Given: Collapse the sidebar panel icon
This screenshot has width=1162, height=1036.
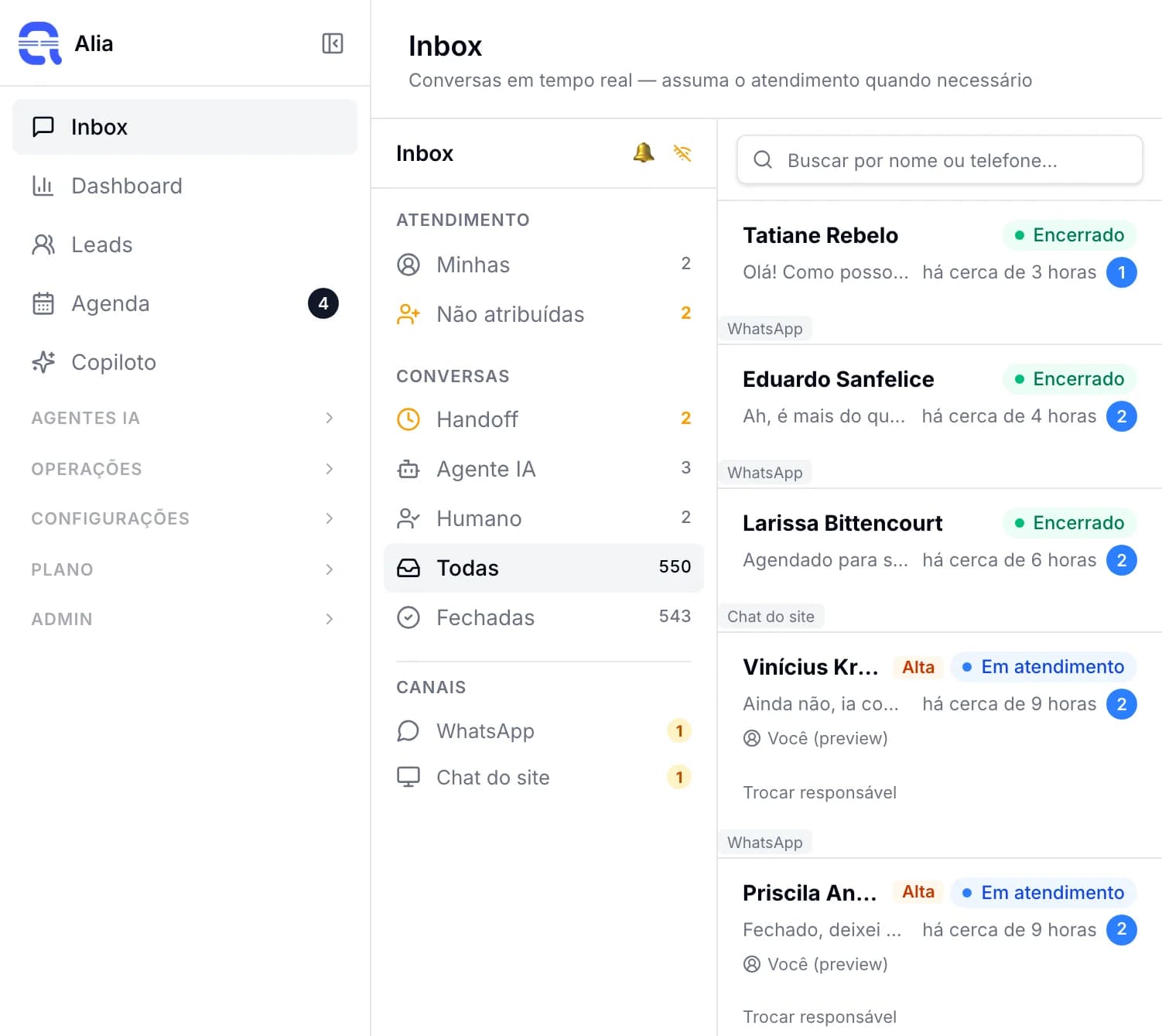Looking at the screenshot, I should 333,43.
